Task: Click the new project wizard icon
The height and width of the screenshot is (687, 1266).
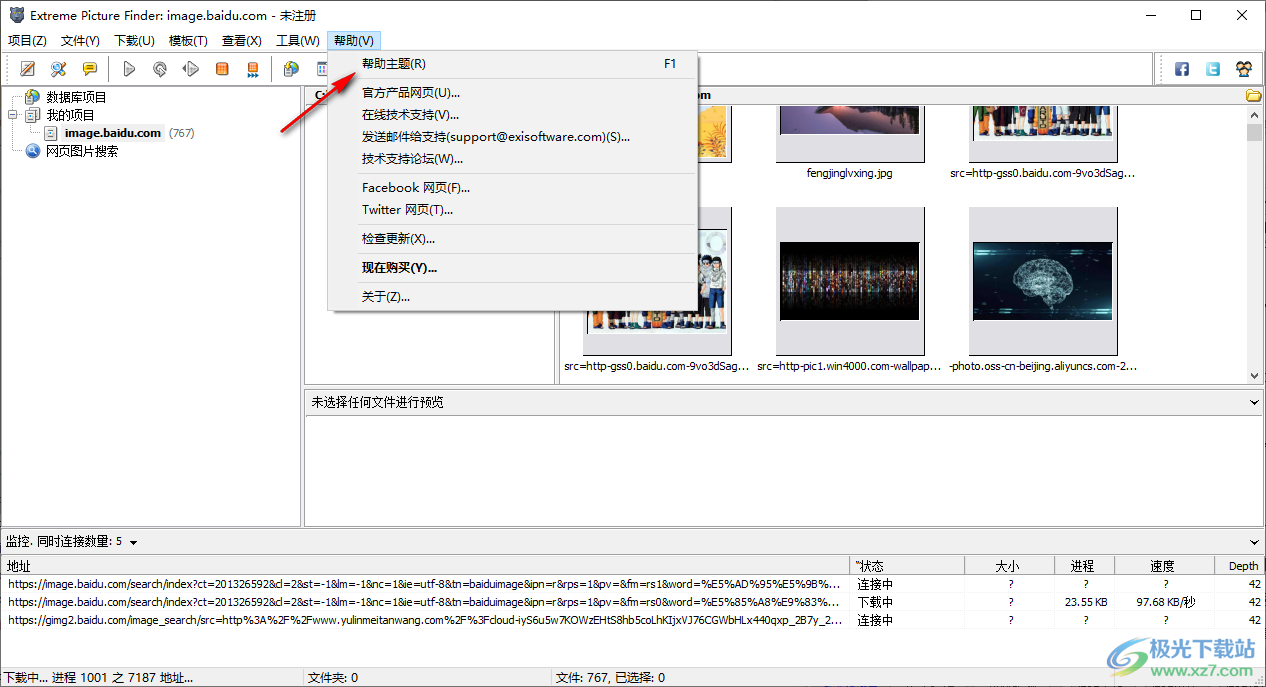Action: click(28, 69)
